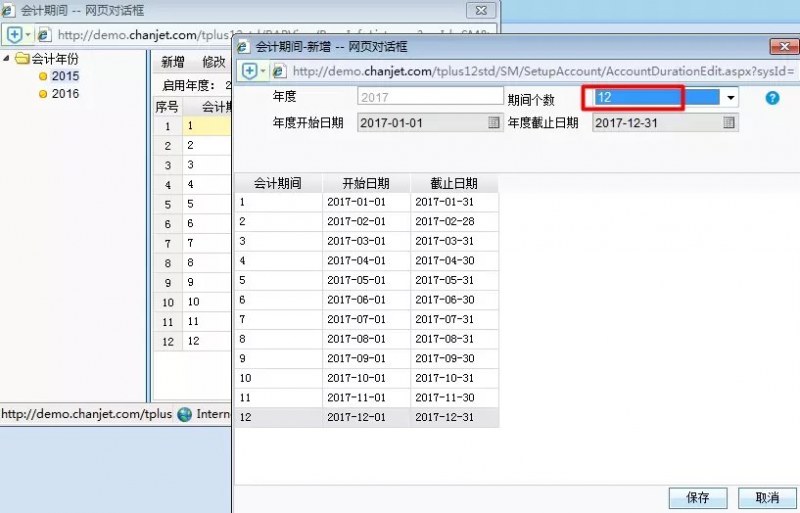Click the 保存 button
800x513 pixels.
(698, 497)
